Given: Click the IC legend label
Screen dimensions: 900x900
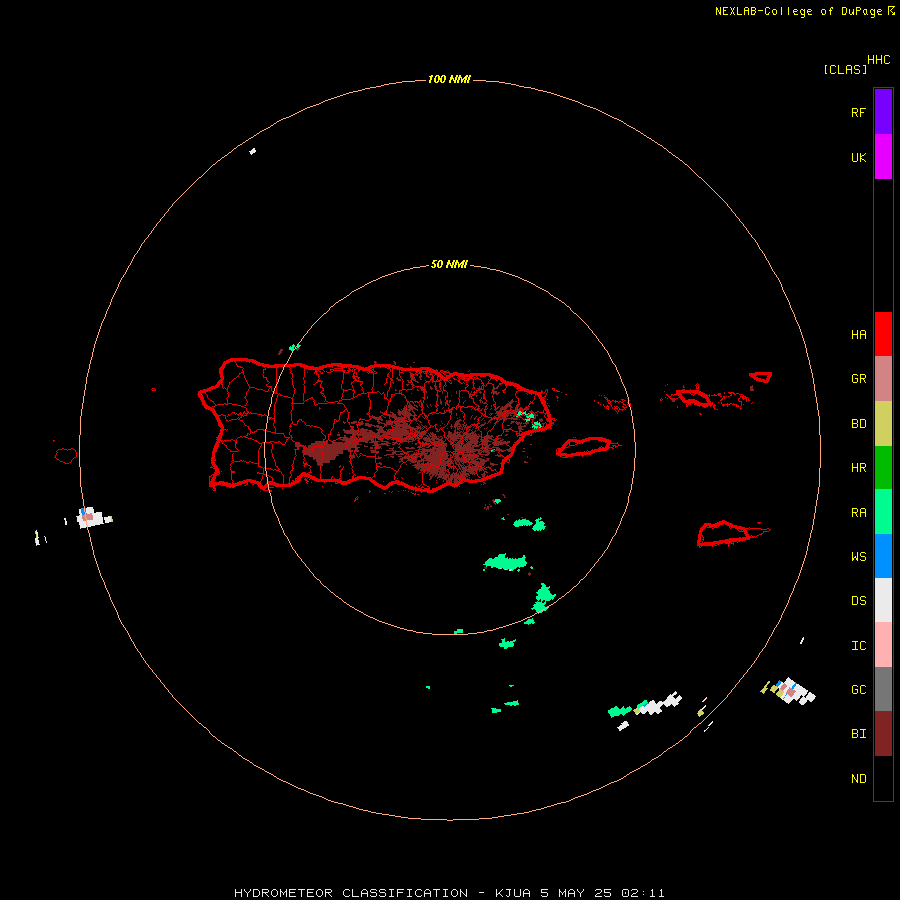Looking at the screenshot, I should click(x=858, y=645).
